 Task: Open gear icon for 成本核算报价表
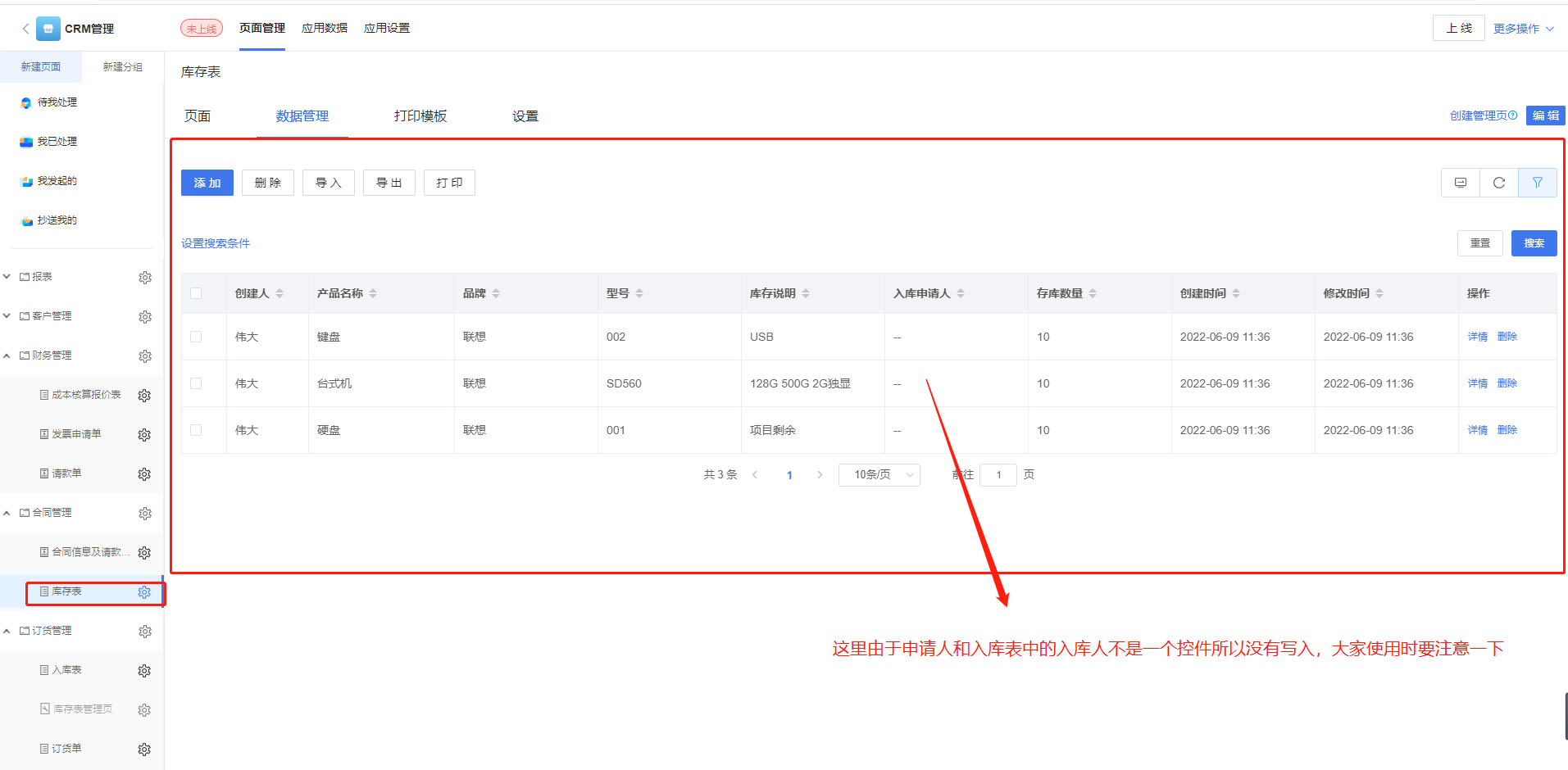click(144, 396)
